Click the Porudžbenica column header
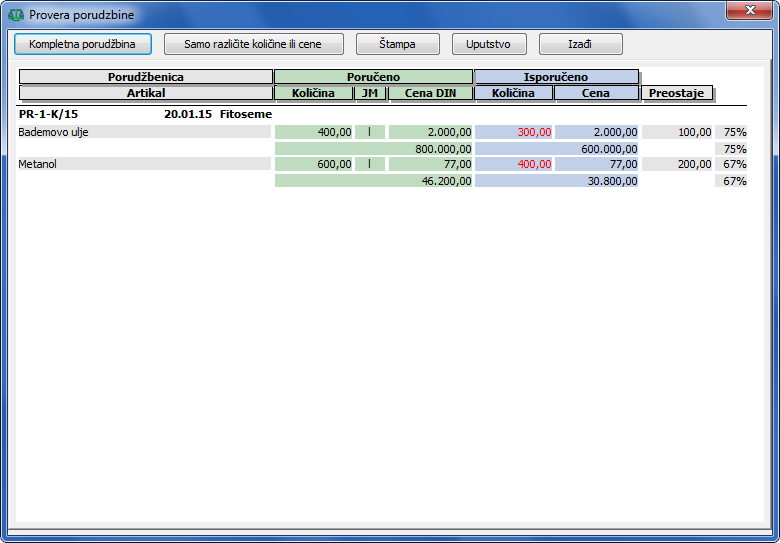This screenshot has height=543, width=780. point(145,77)
